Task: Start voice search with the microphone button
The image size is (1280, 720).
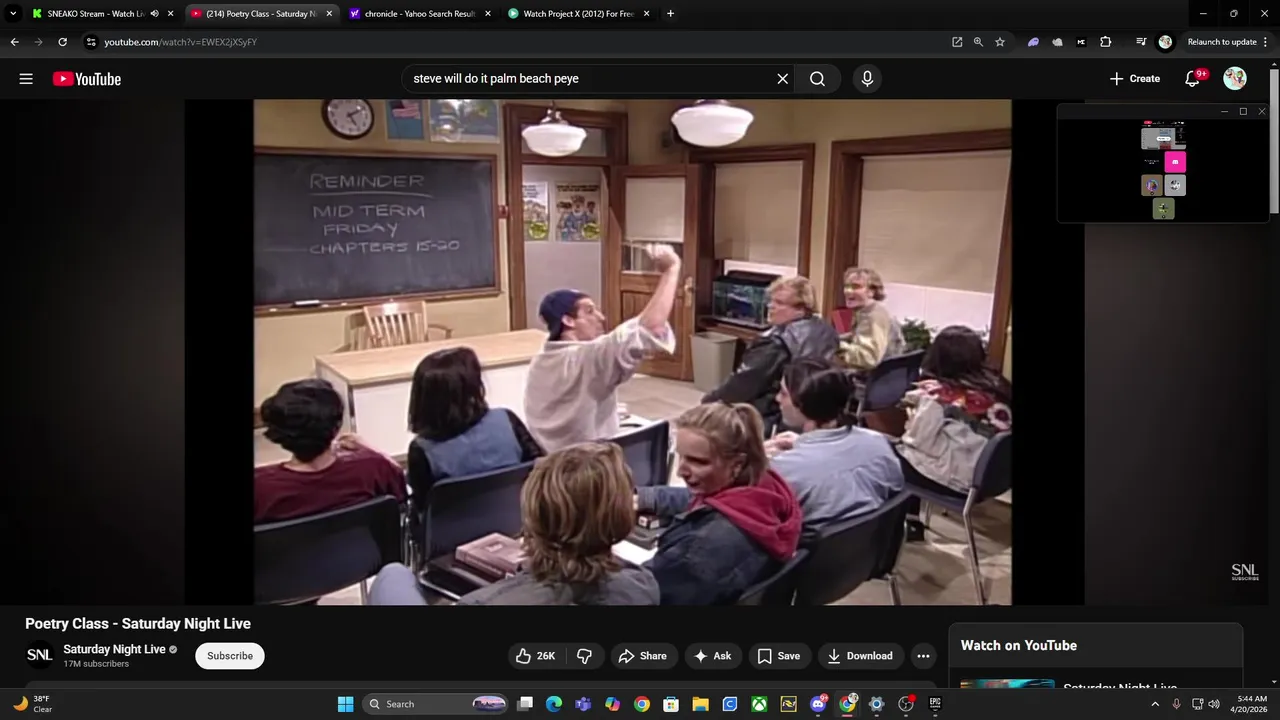Action: point(867,79)
